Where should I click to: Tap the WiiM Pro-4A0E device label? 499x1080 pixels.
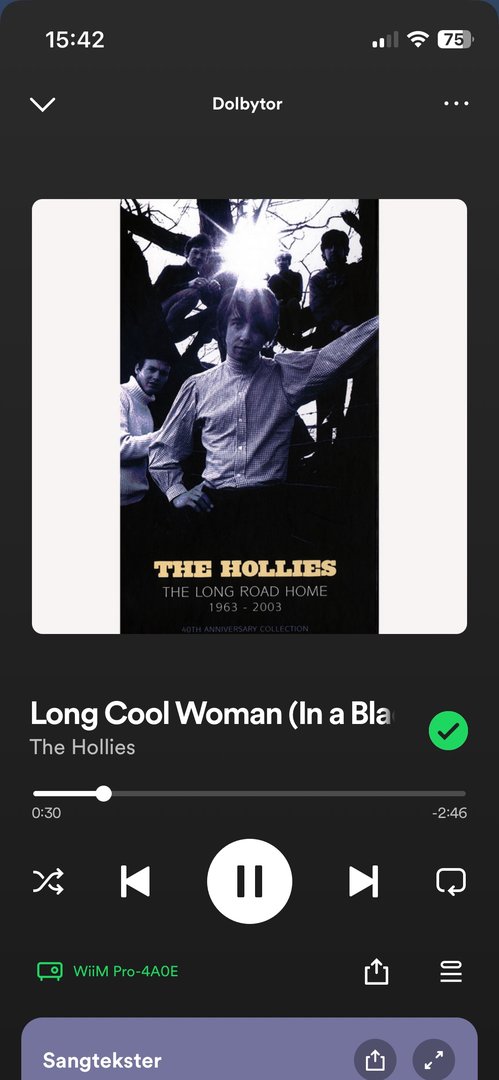[x=125, y=972]
